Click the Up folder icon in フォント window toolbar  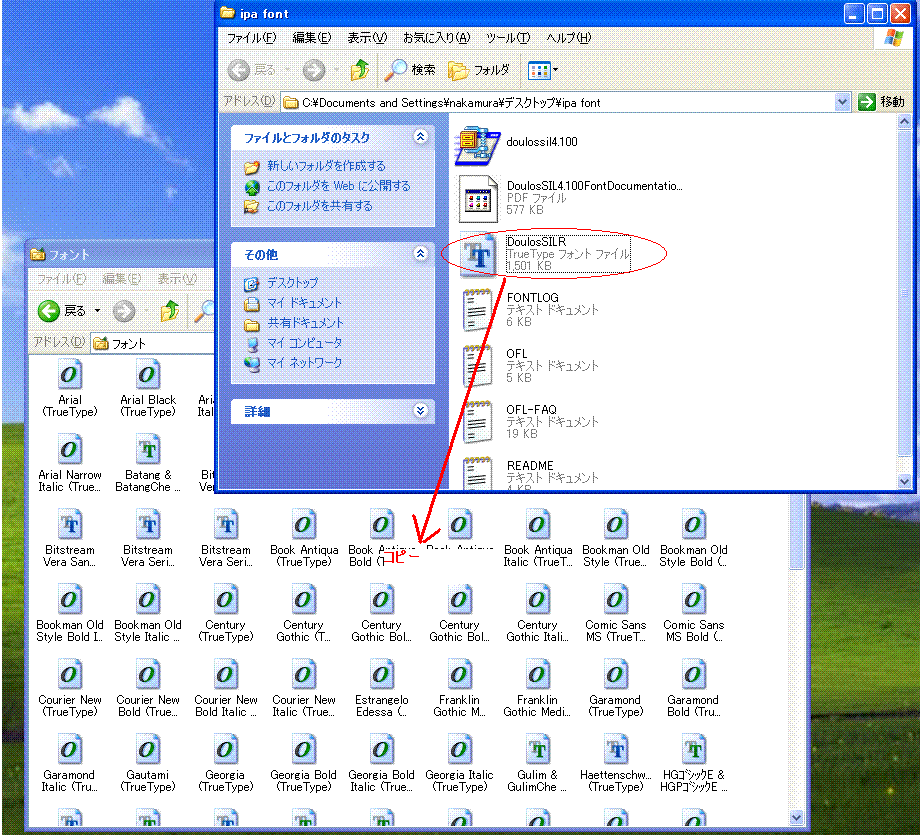point(169,310)
